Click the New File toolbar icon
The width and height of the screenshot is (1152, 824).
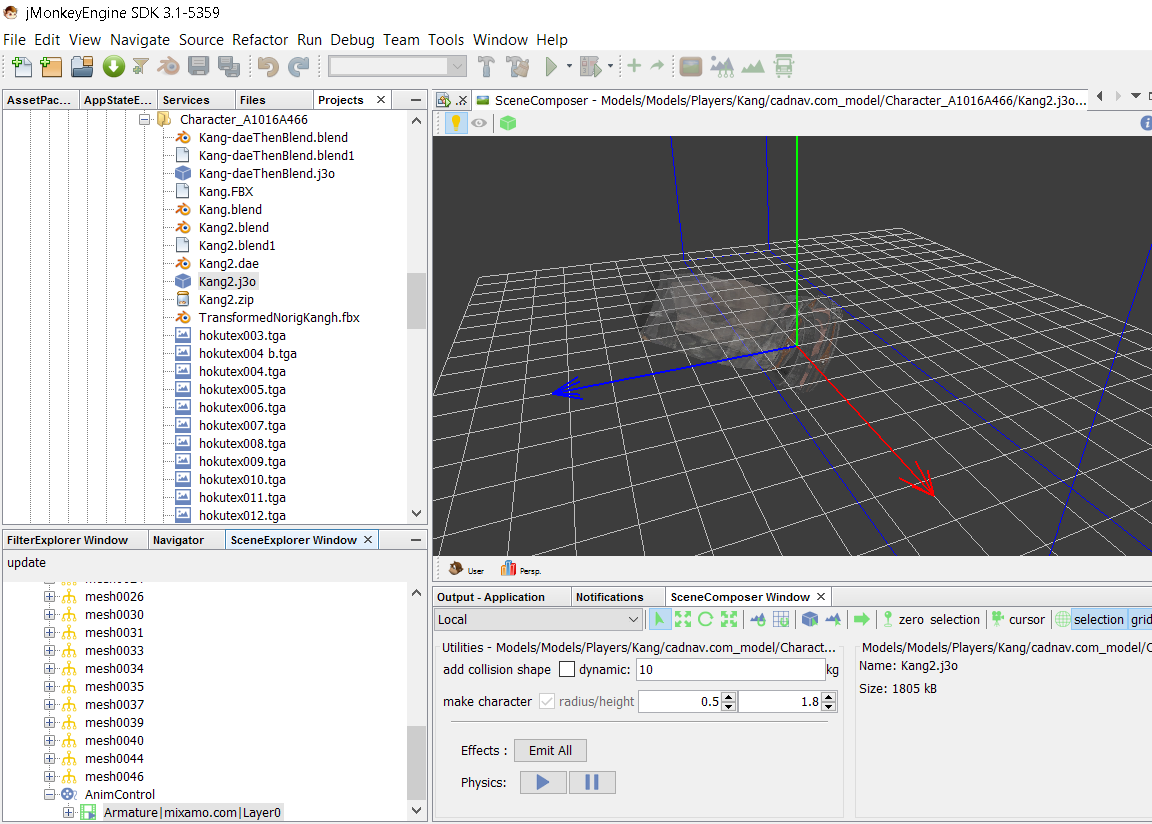(22, 67)
